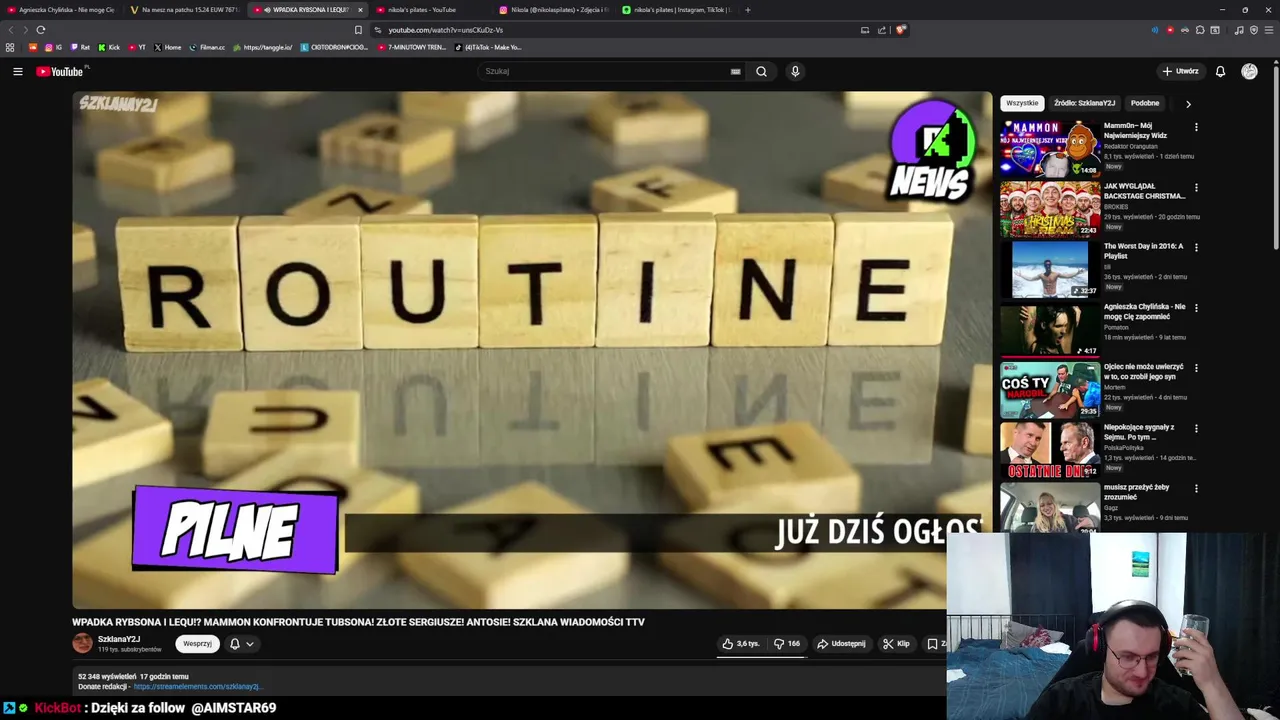Open JAK WYGLĄDAŁ BACKSTAGE thumbnail
This screenshot has width=1280, height=720.
(1050, 208)
